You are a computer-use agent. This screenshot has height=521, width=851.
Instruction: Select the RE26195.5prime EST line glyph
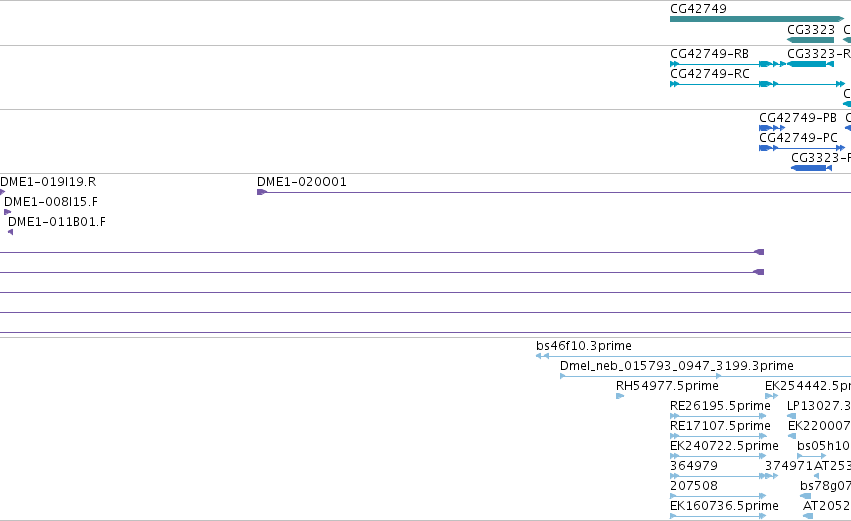(x=718, y=416)
